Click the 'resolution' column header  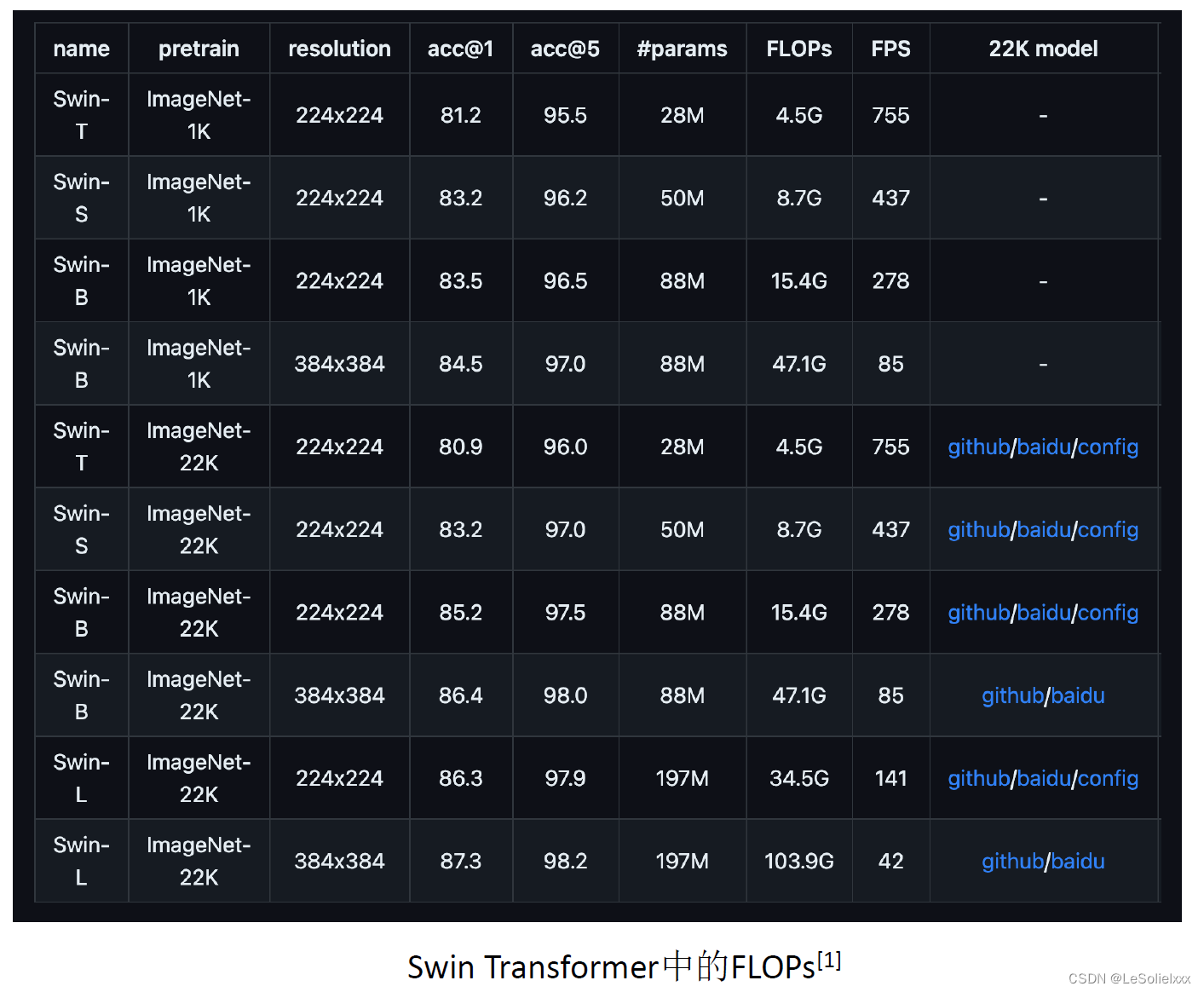coord(339,49)
